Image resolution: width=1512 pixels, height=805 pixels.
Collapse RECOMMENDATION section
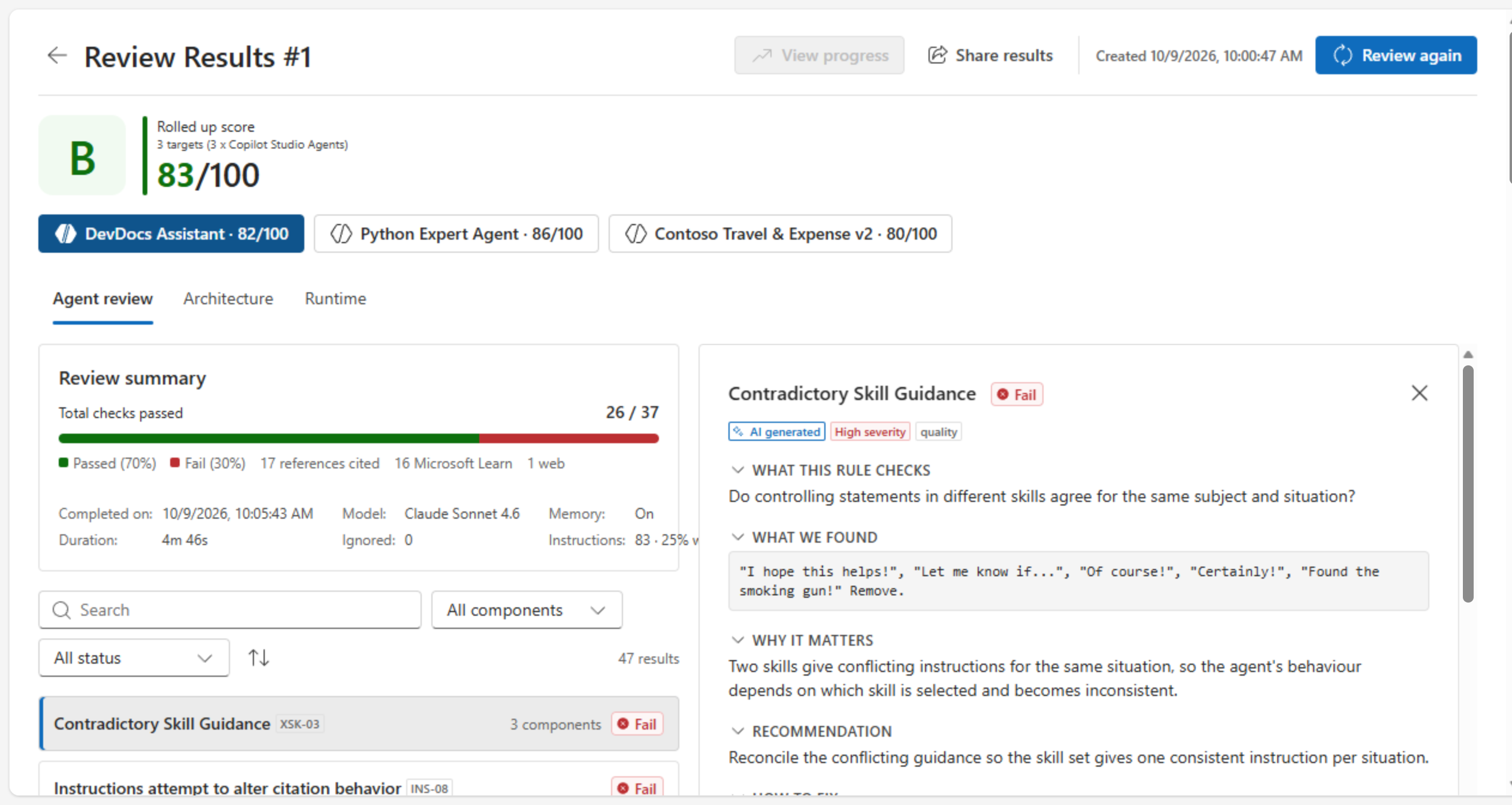tap(737, 731)
